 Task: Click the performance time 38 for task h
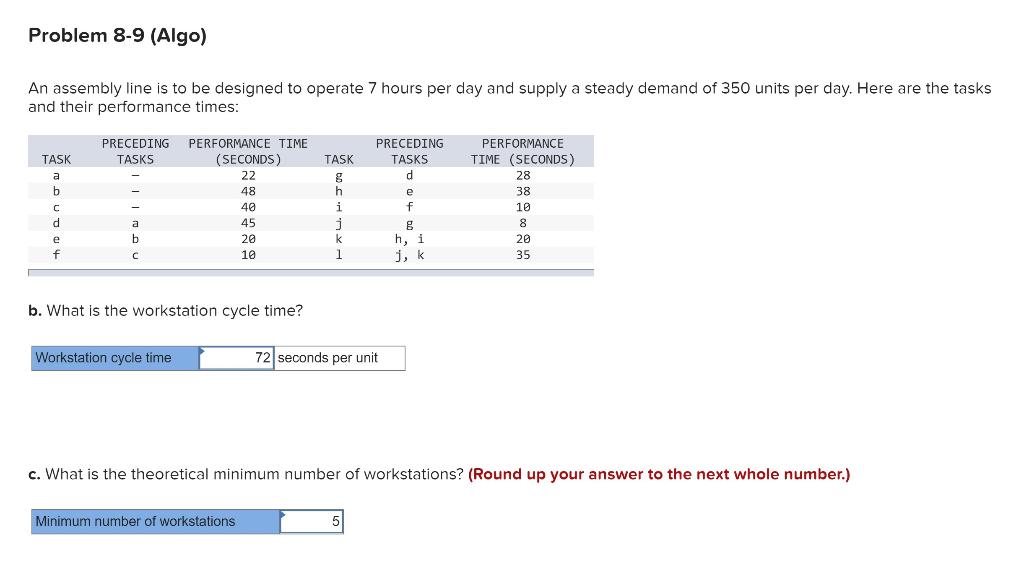[521, 191]
